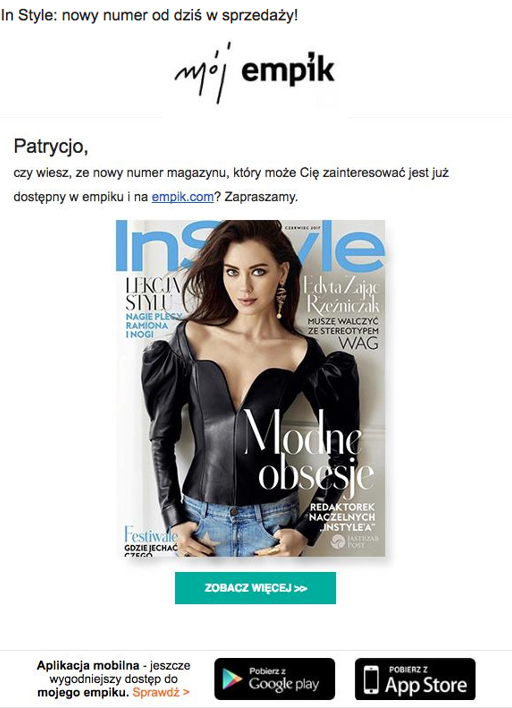
Task: Click the "Lekcja stylu" text on cover
Action: tap(152, 293)
